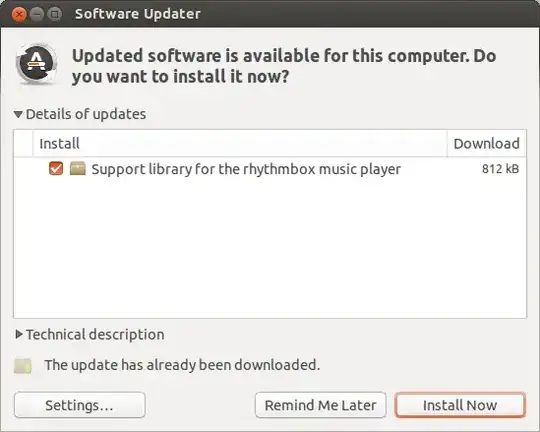Open the Settings... dialog
540x432 pixels.
point(80,405)
